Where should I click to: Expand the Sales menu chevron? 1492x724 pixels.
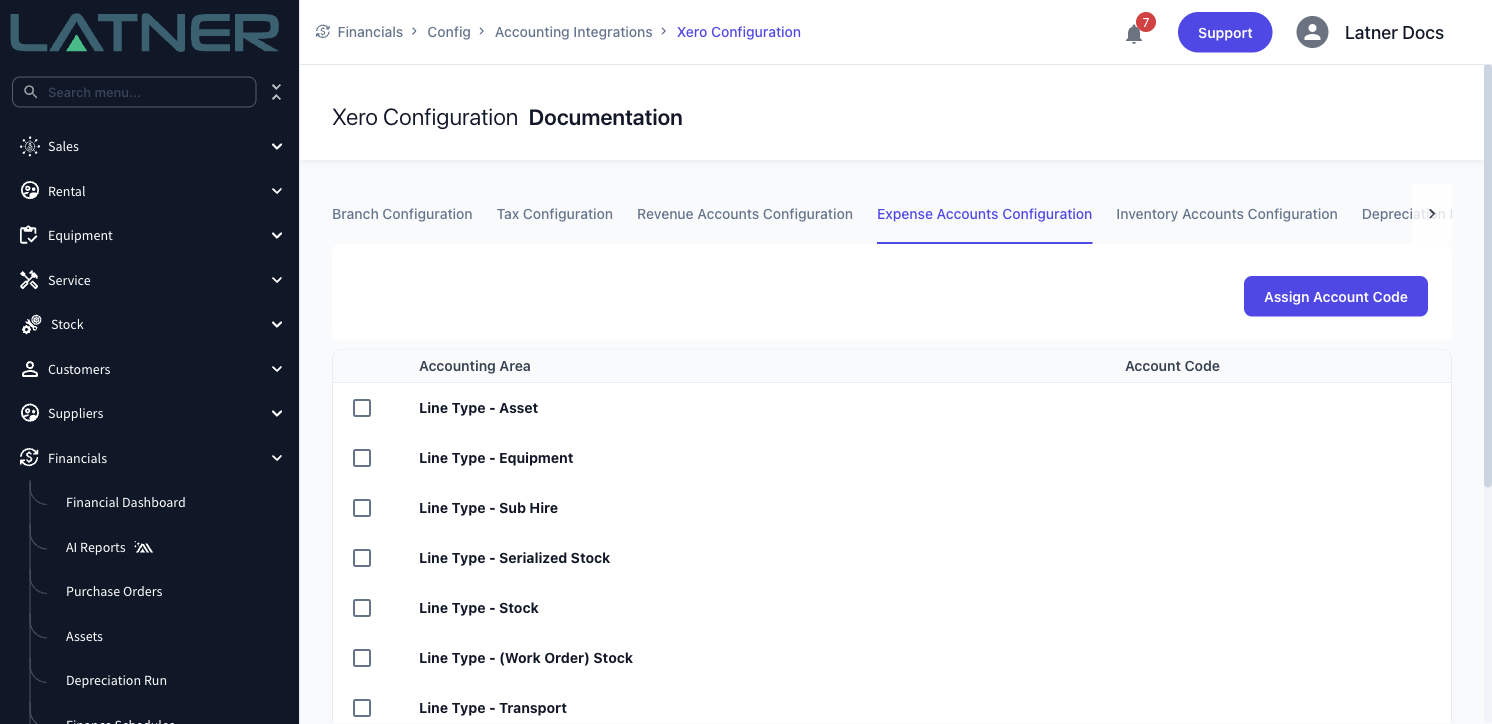coord(277,146)
